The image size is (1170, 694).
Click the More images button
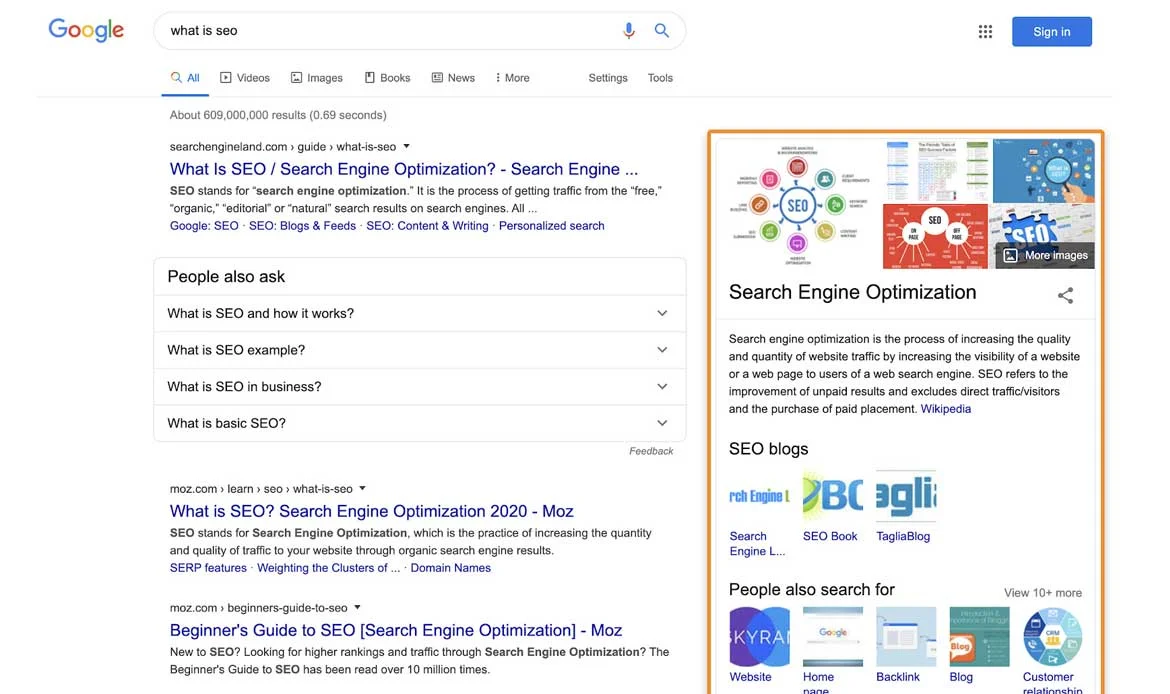(x=1045, y=255)
